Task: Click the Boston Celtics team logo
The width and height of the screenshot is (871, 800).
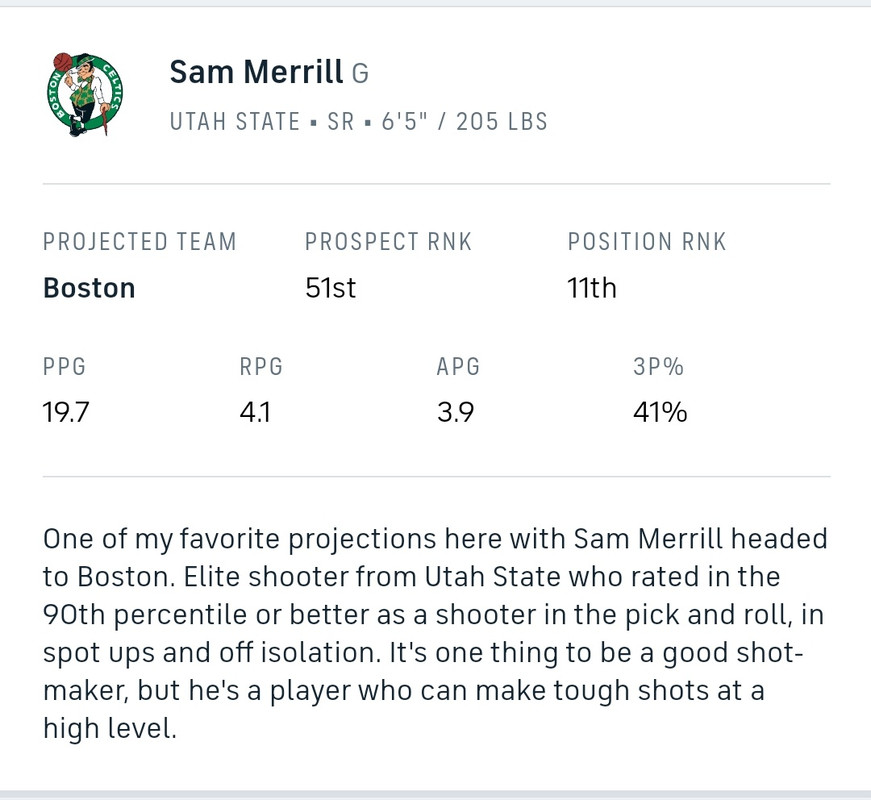Action: coord(85,94)
